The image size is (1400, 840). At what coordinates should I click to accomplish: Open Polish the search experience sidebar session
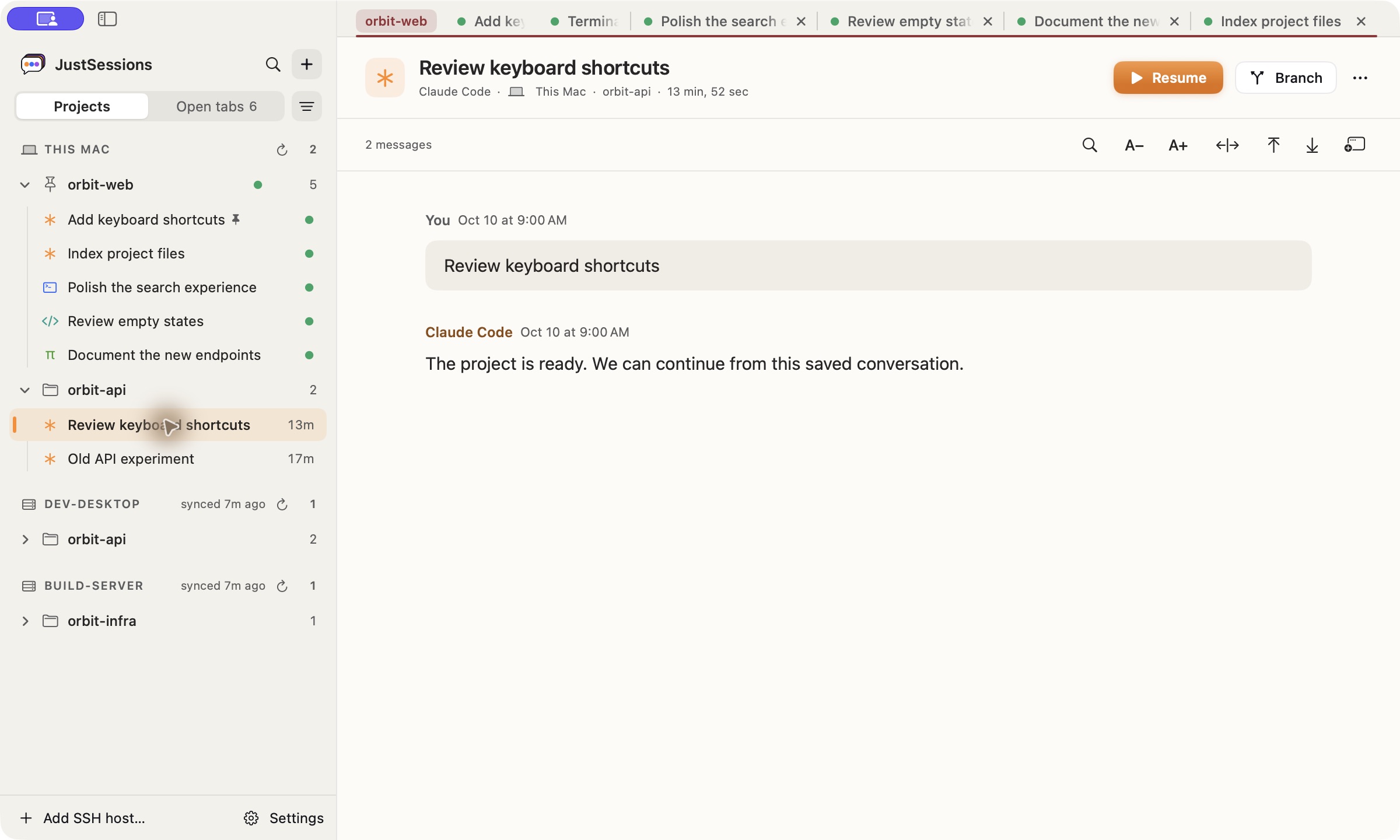pyautogui.click(x=168, y=288)
